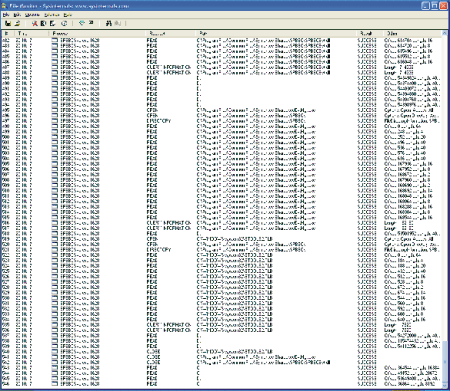The width and height of the screenshot is (450, 391).
Task: Toggle the Autoscroll toolbar icon
Action: pyautogui.click(x=43, y=23)
